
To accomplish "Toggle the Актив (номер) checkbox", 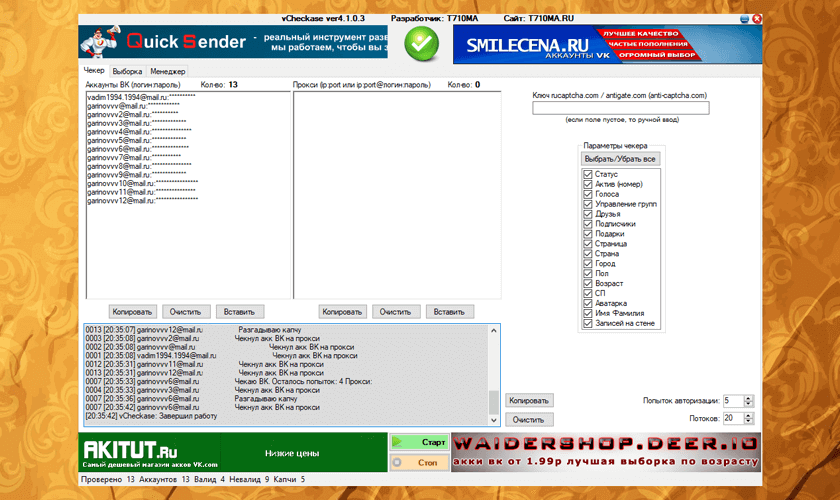I will click(588, 184).
